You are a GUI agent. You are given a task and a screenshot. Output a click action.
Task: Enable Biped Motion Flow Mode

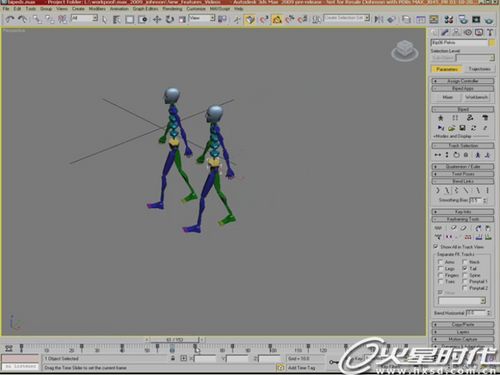point(470,118)
